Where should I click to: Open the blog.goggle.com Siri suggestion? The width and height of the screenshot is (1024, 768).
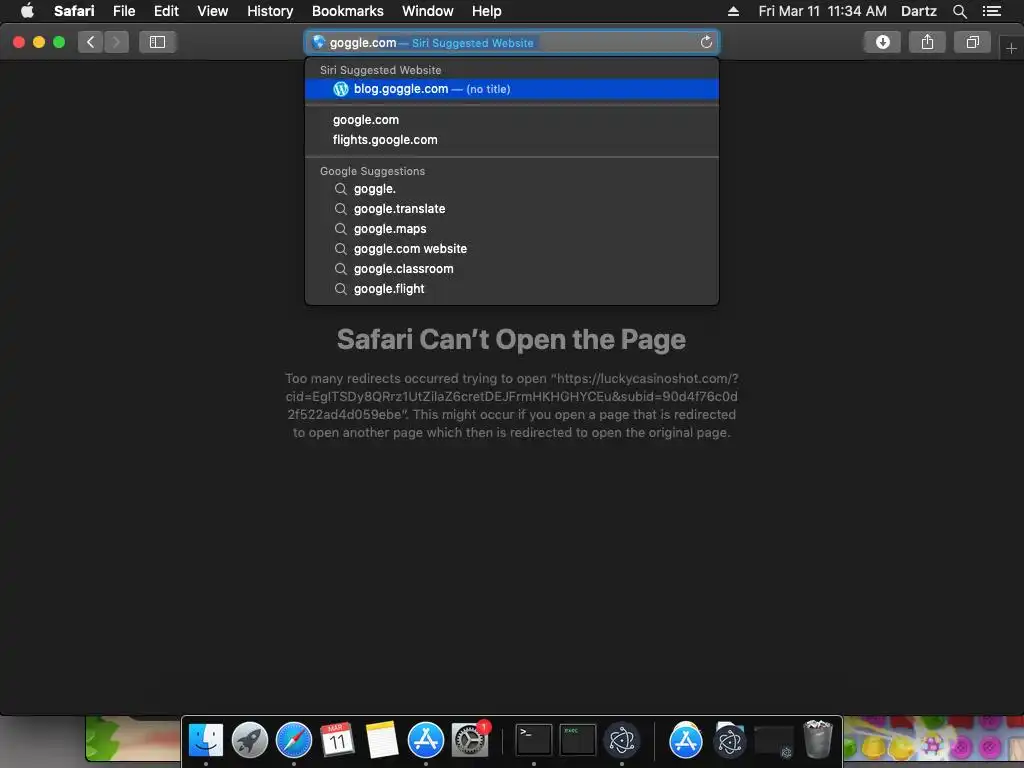point(512,89)
